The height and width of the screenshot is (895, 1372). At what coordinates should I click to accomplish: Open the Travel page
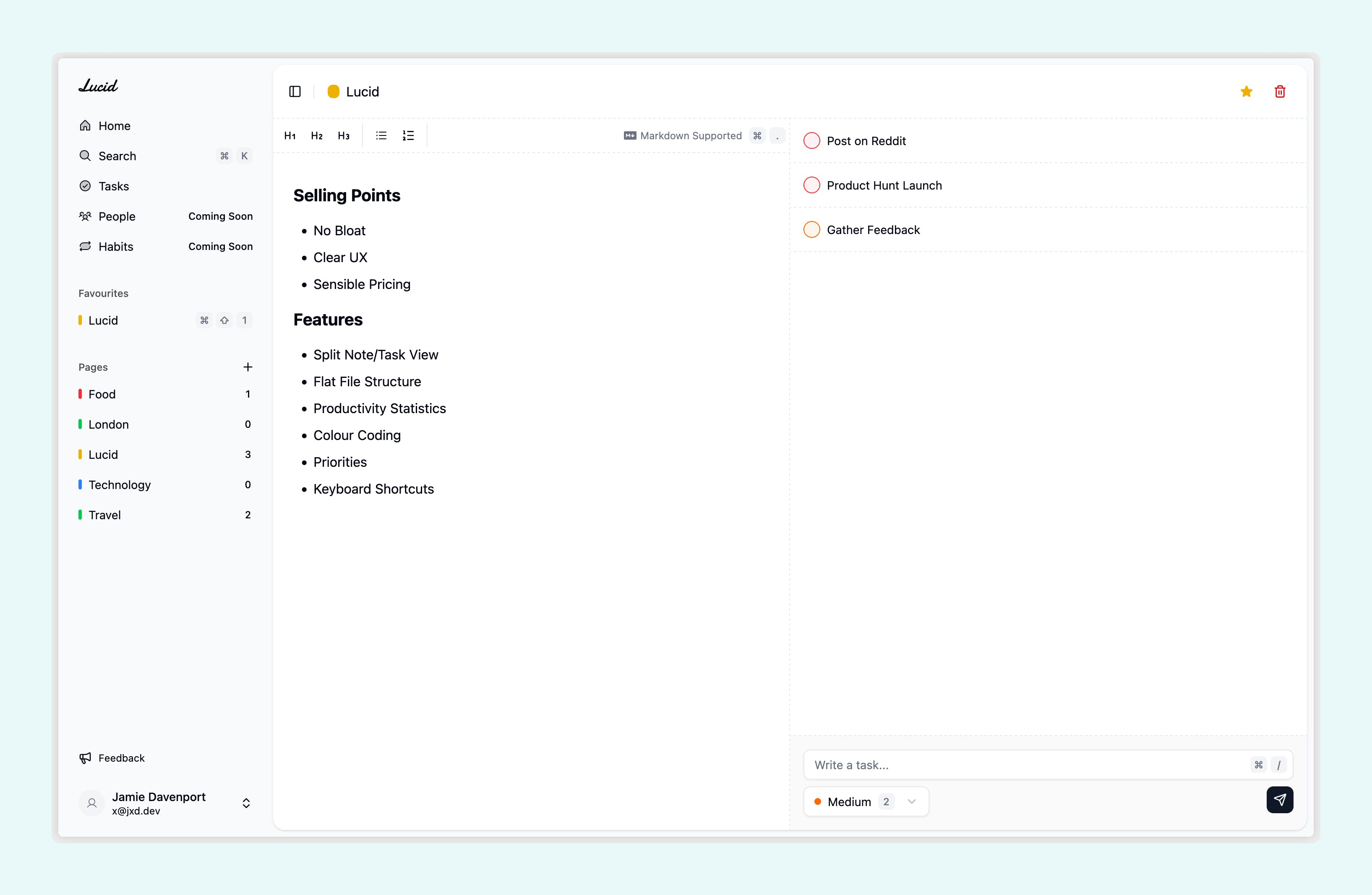click(104, 515)
